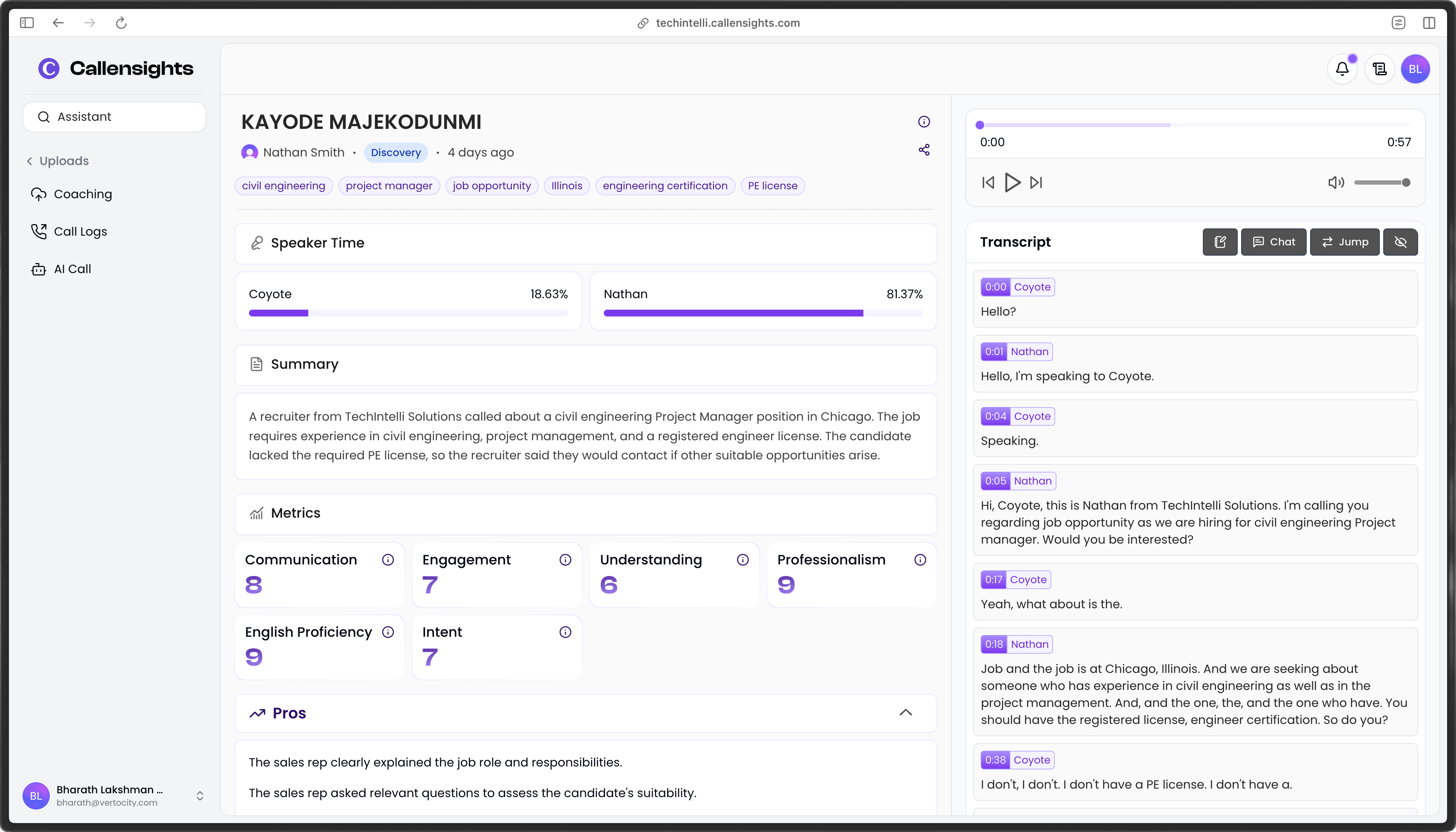Open Call Logs
Viewport: 1456px width, 832px height.
(69, 231)
